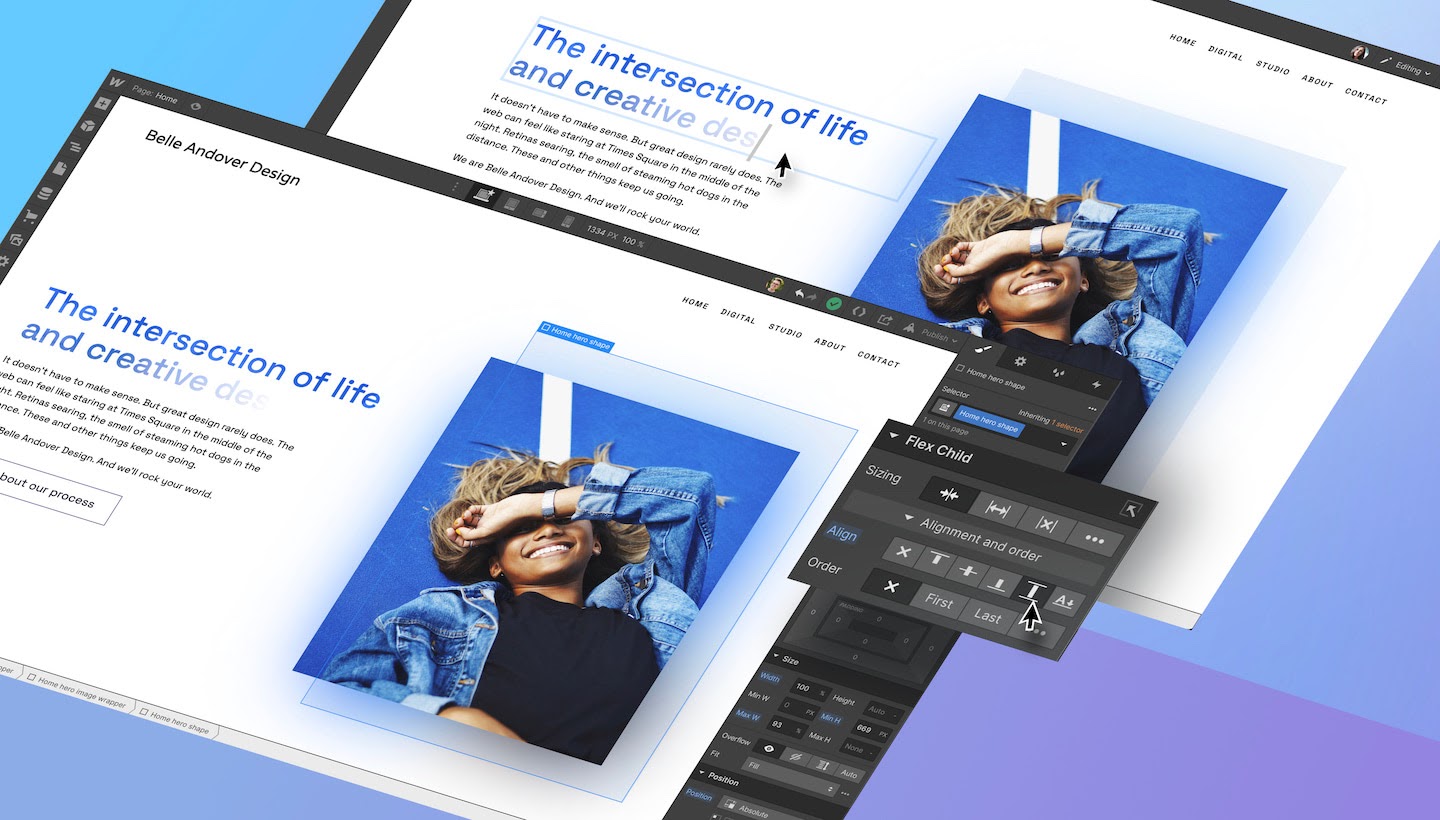Click Home hero image wrapper breadcrumb
The width and height of the screenshot is (1440, 820).
[x=75, y=692]
